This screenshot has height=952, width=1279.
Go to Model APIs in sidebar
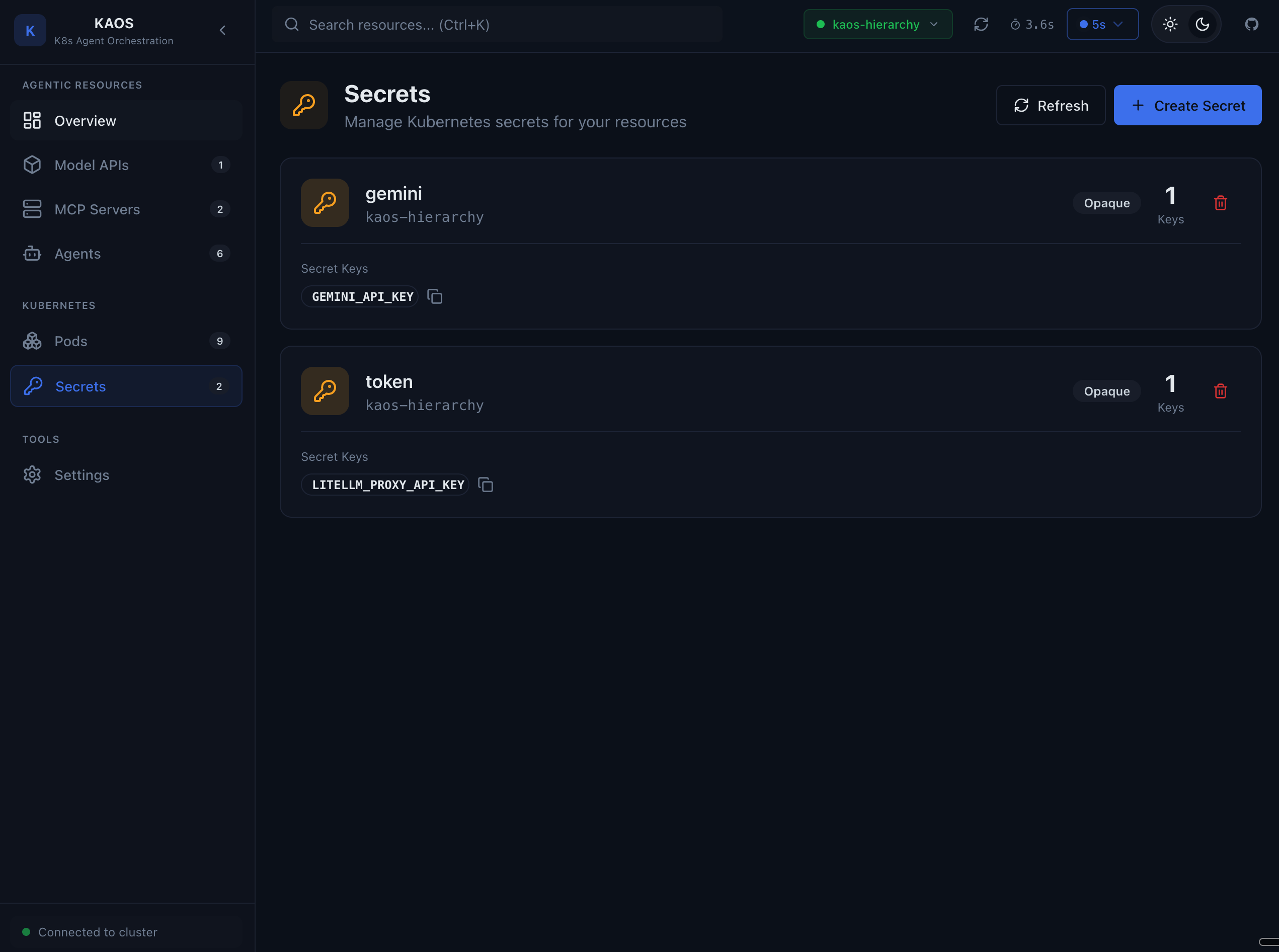point(92,166)
